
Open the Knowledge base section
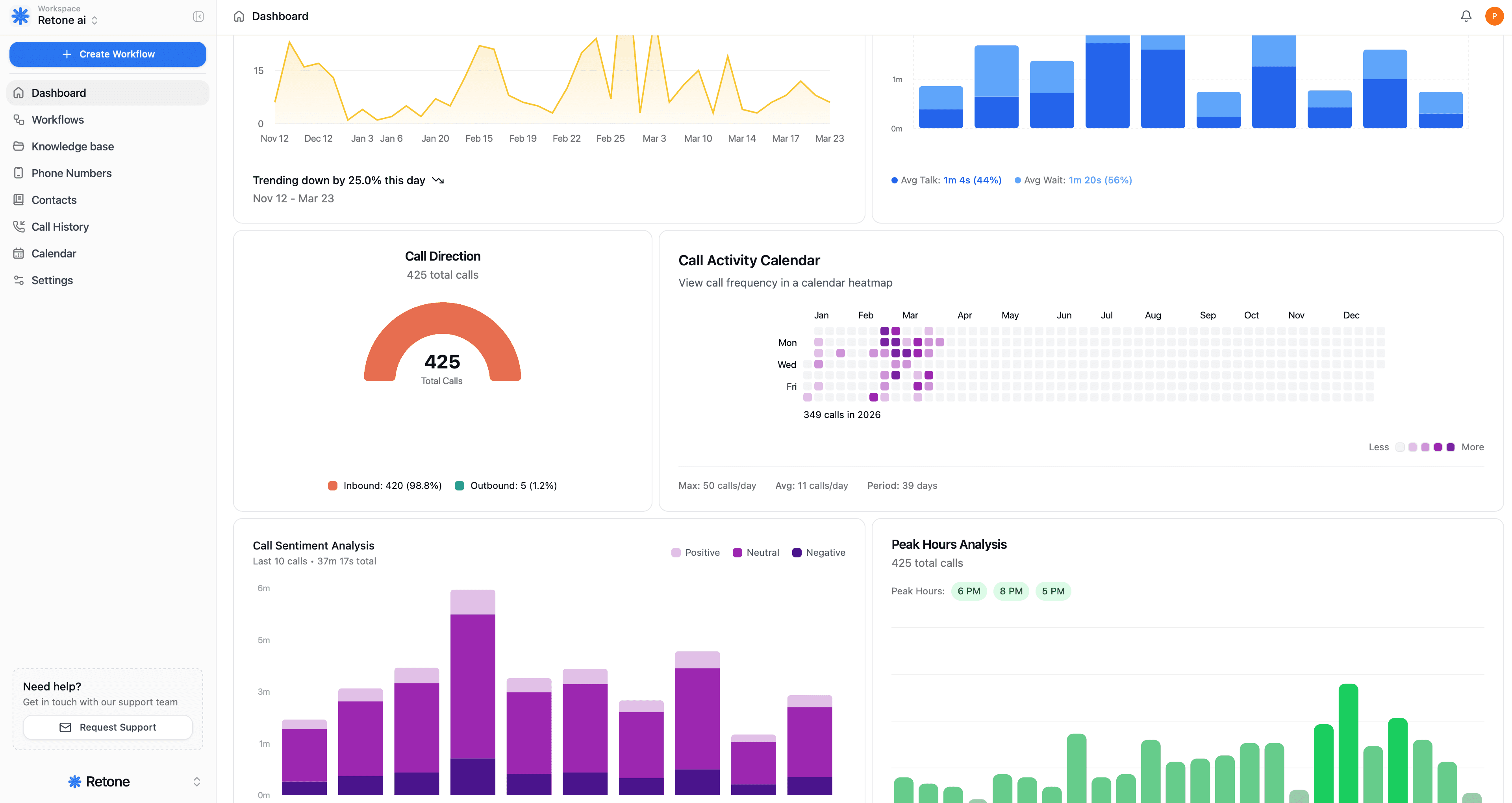[x=72, y=146]
